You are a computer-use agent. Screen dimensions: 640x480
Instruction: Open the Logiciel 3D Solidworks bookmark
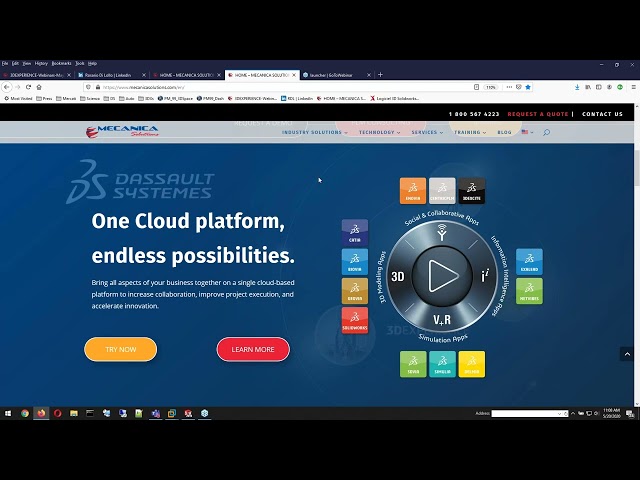coord(395,98)
